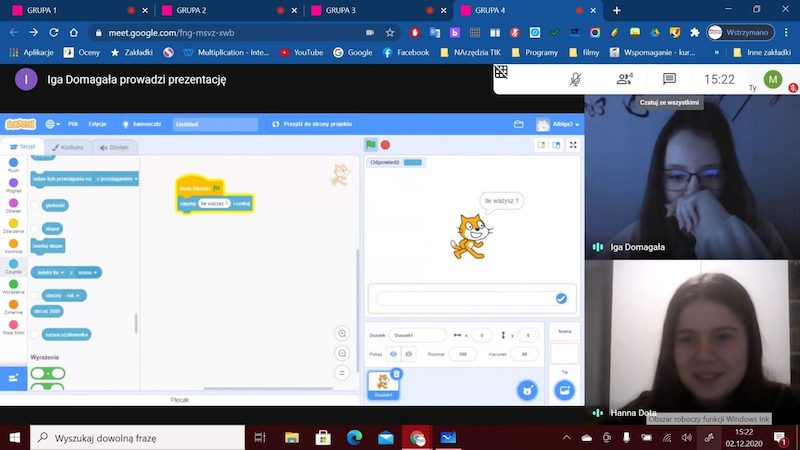Open Meet chat with everyone
This screenshot has height=450, width=800.
click(669, 79)
